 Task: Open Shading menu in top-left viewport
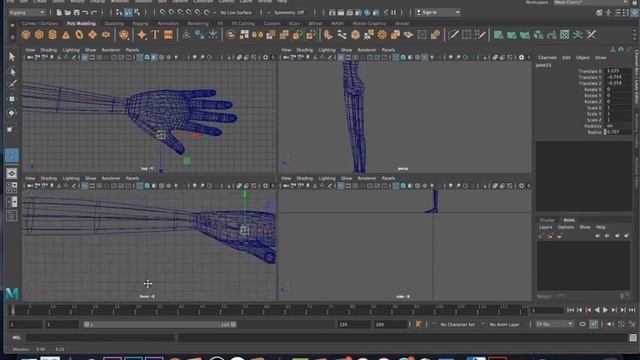point(49,50)
